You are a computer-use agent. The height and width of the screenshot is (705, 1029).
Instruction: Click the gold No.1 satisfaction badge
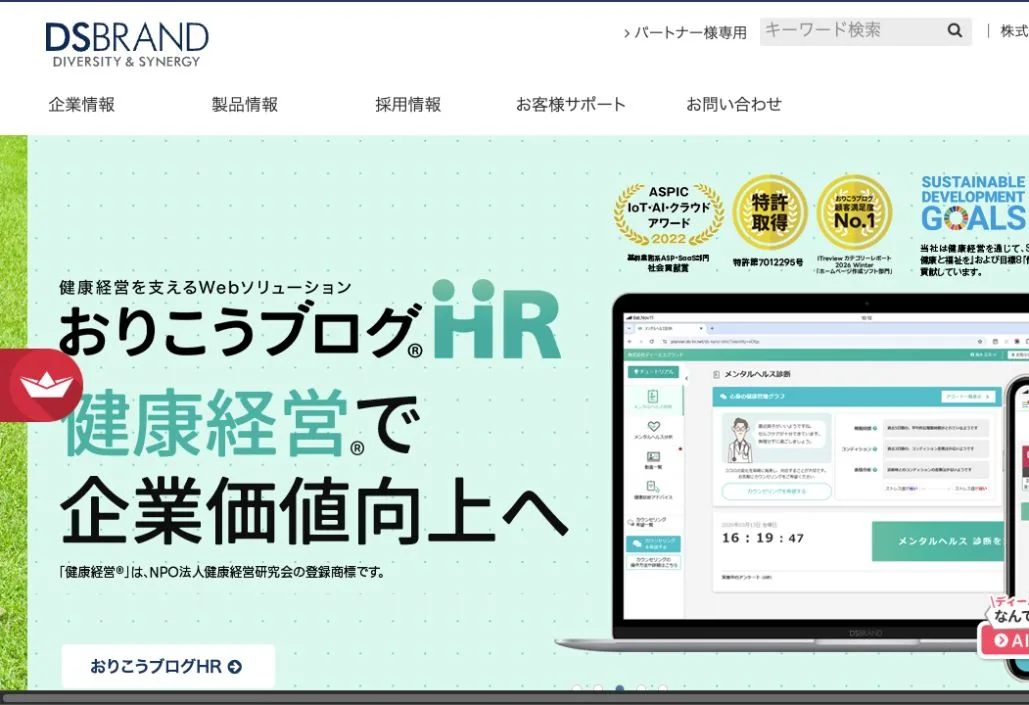click(x=854, y=213)
